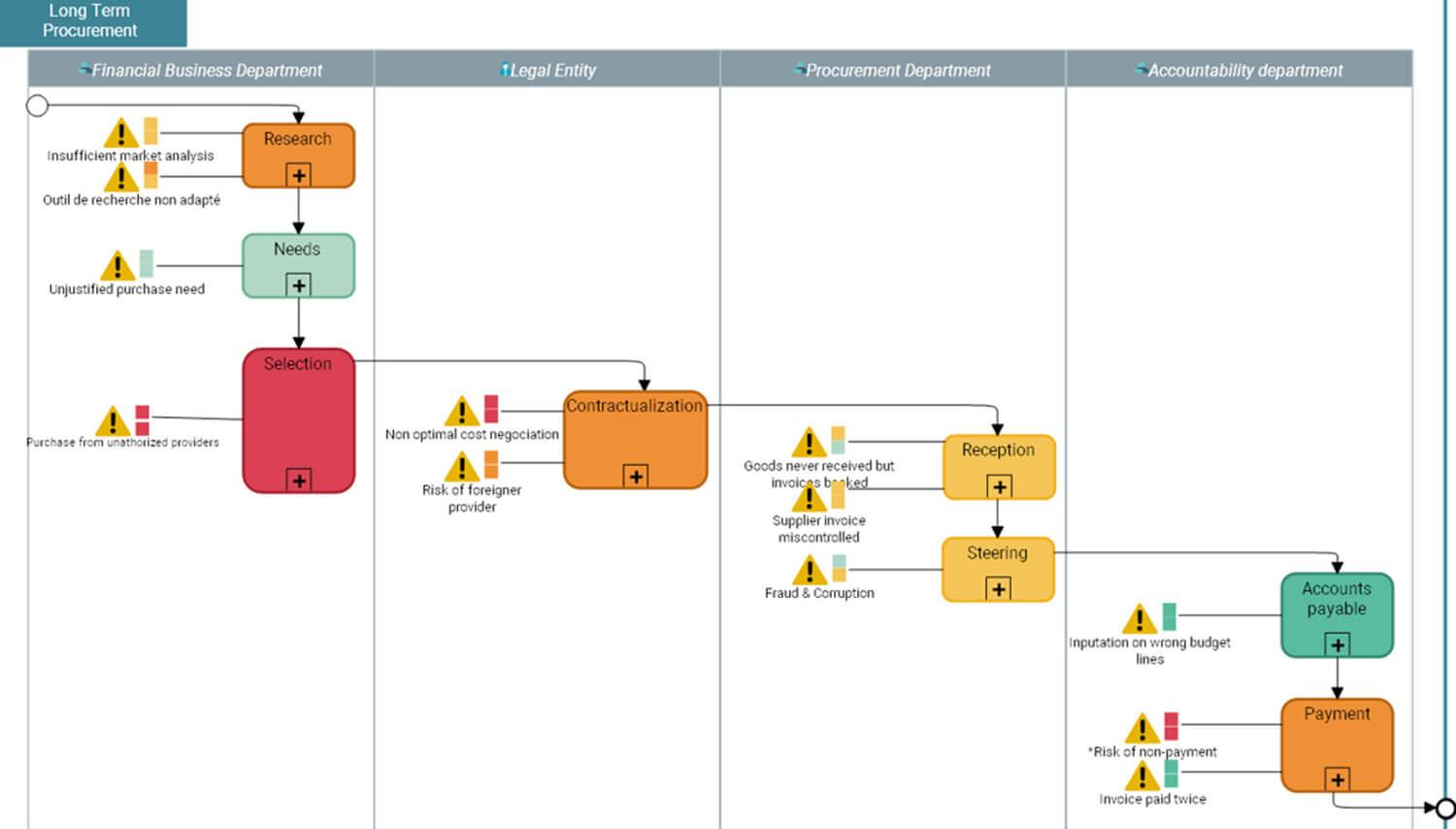1456x829 pixels.
Task: Click the Insufficient market analysis label
Action: 131,155
